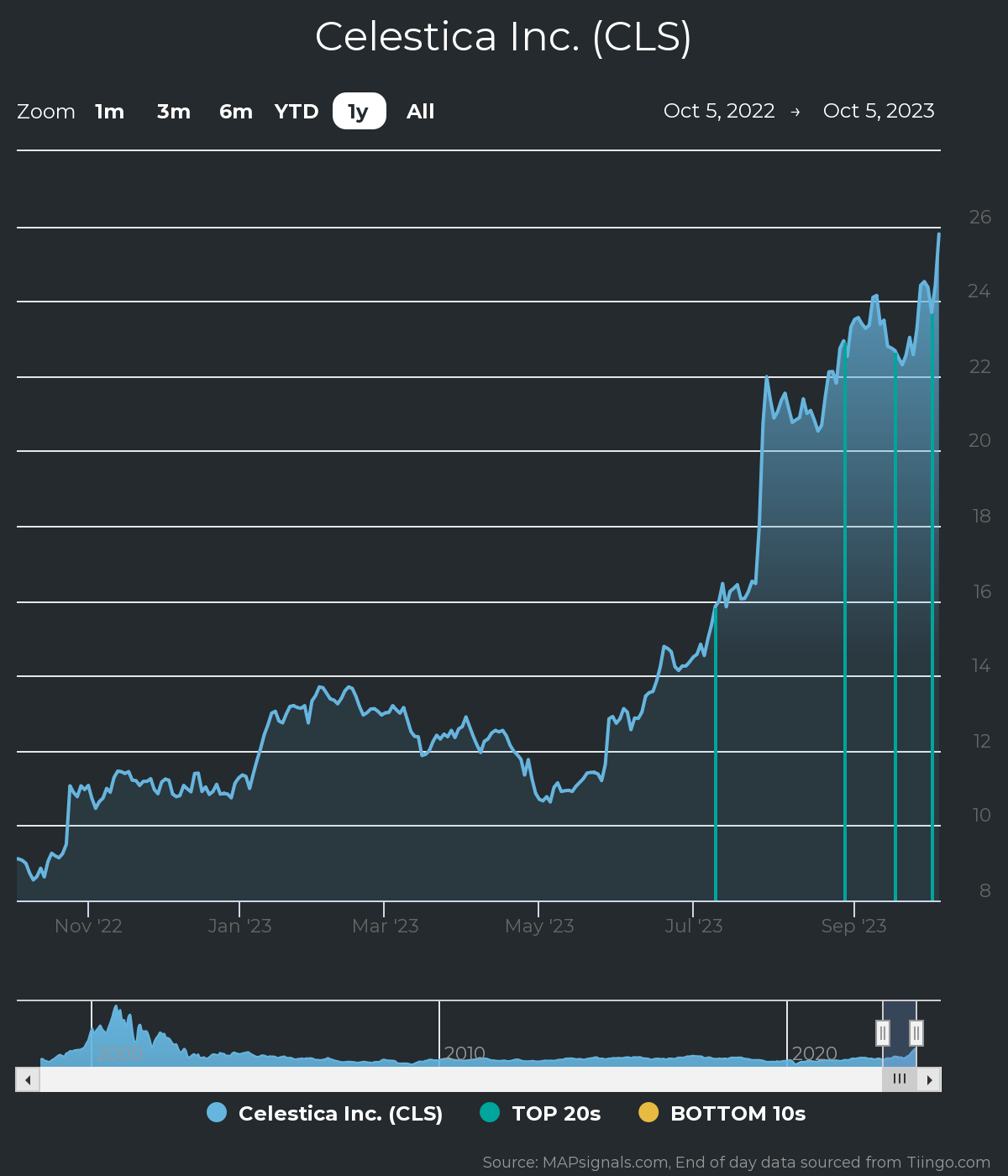Click the yellow BOTTOM 10s legend dot

(648, 1112)
